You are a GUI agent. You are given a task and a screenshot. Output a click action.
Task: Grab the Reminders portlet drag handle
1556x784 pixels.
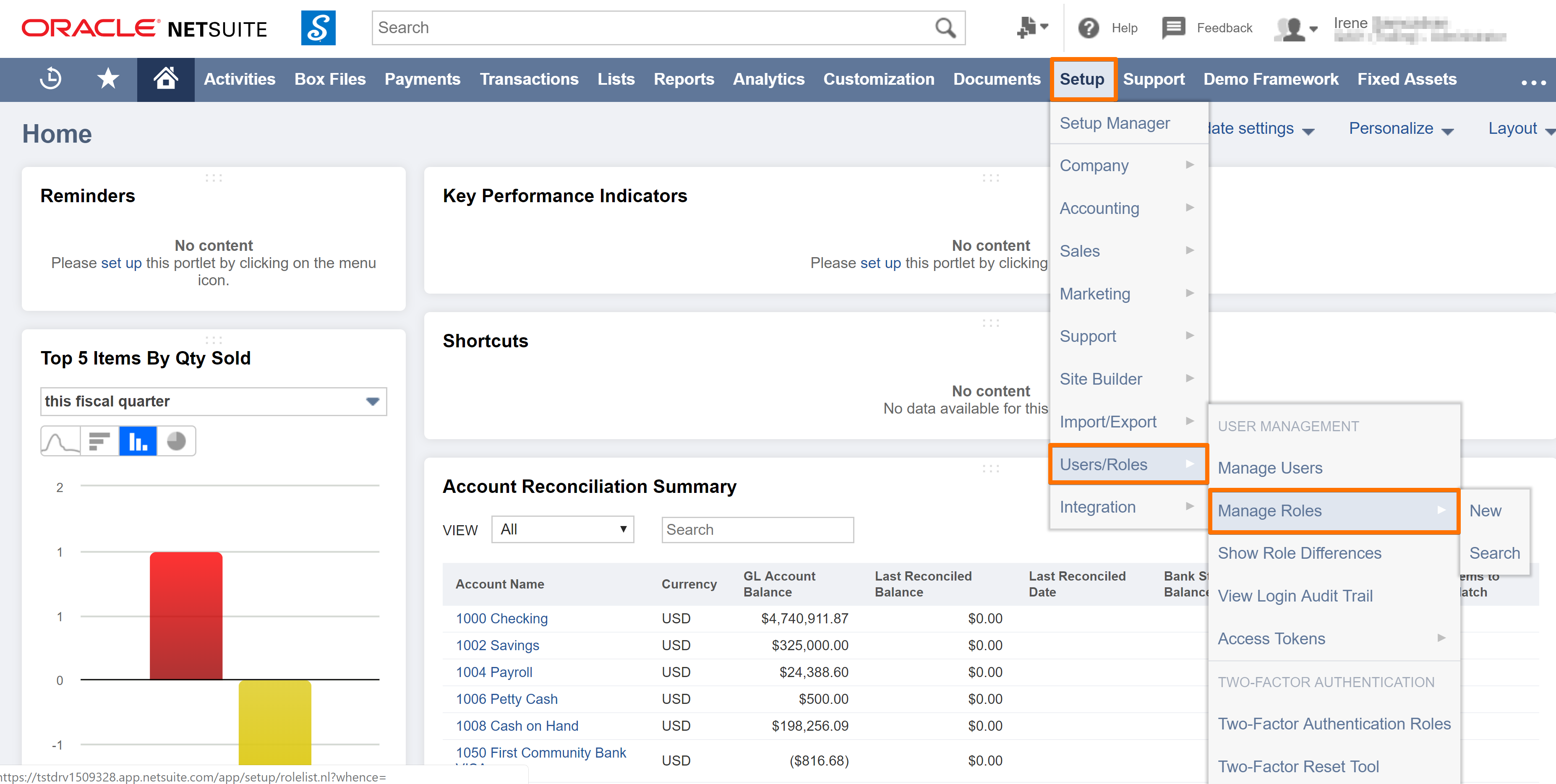(214, 177)
